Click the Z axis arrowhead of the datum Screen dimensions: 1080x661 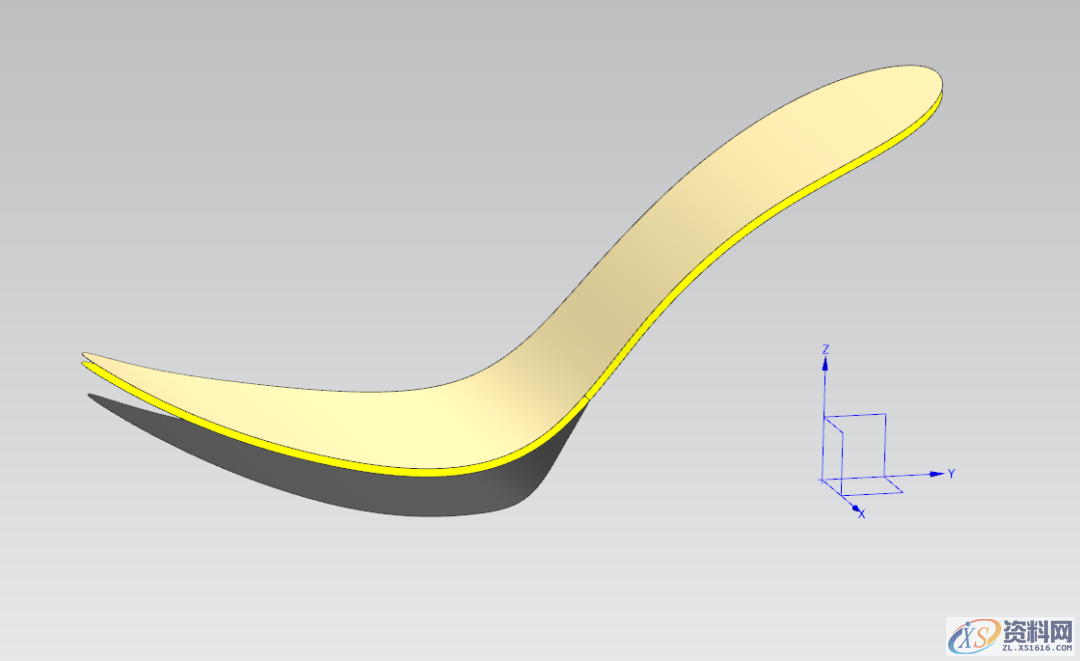[x=825, y=365]
